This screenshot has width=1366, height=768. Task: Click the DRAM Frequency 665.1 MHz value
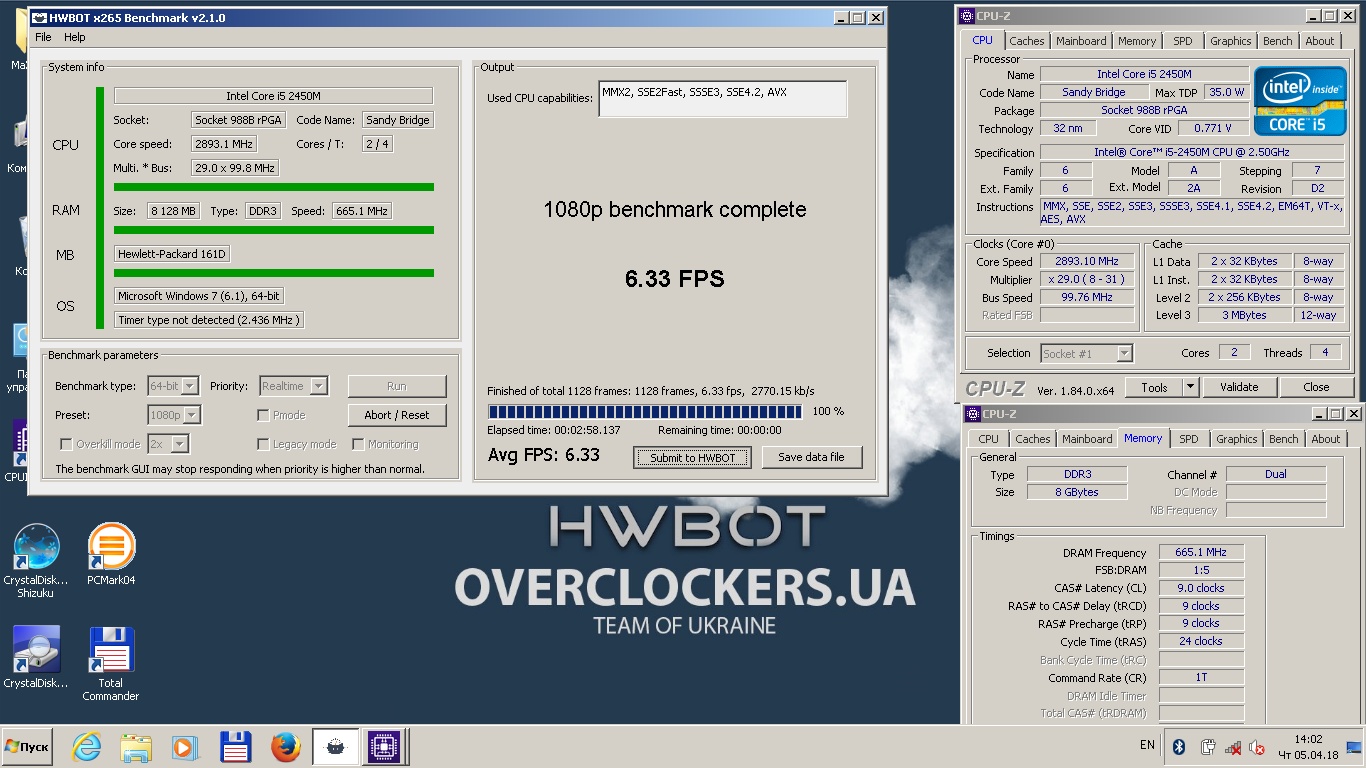coord(1201,552)
